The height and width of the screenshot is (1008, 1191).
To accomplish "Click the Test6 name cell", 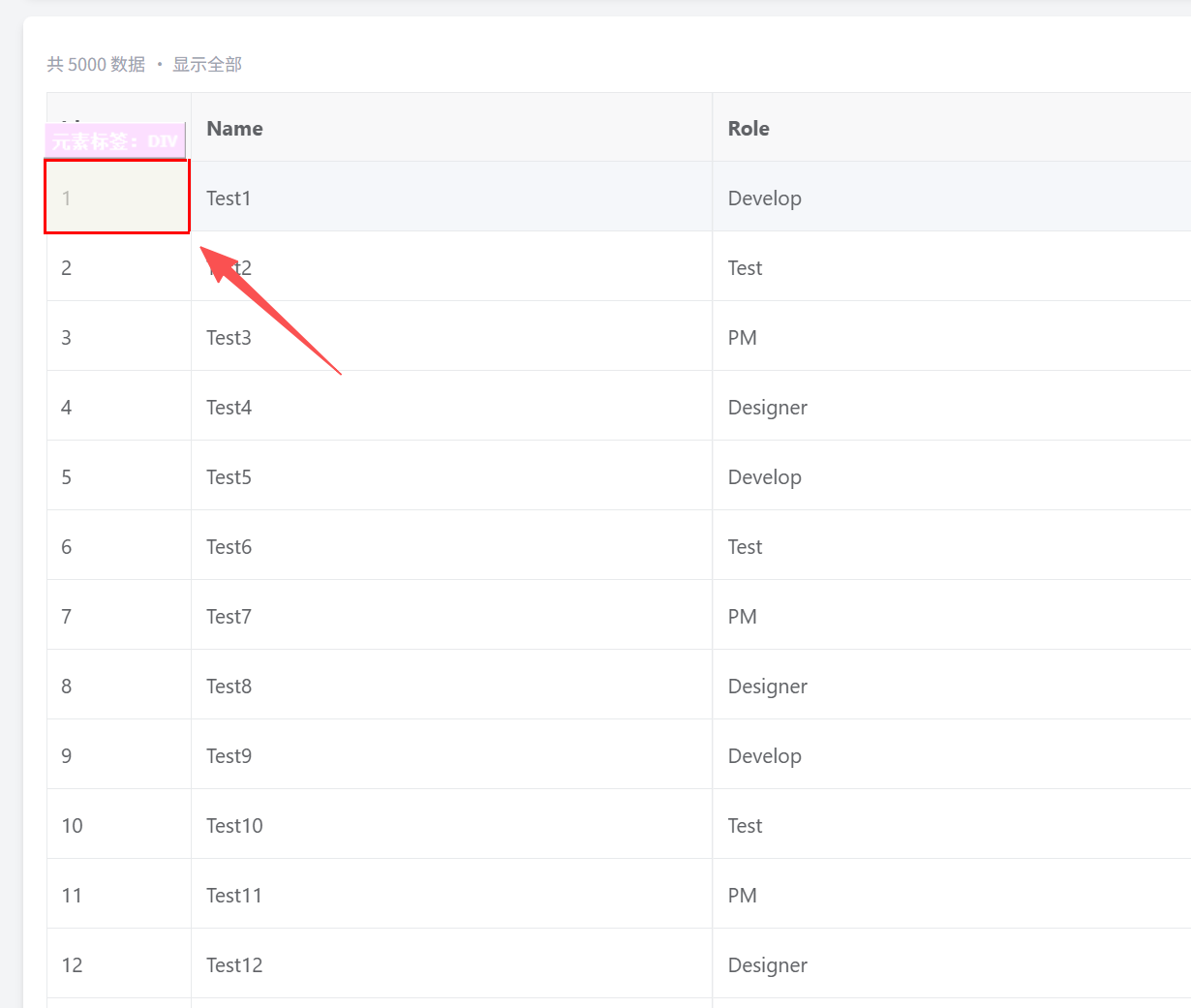I will tap(229, 547).
